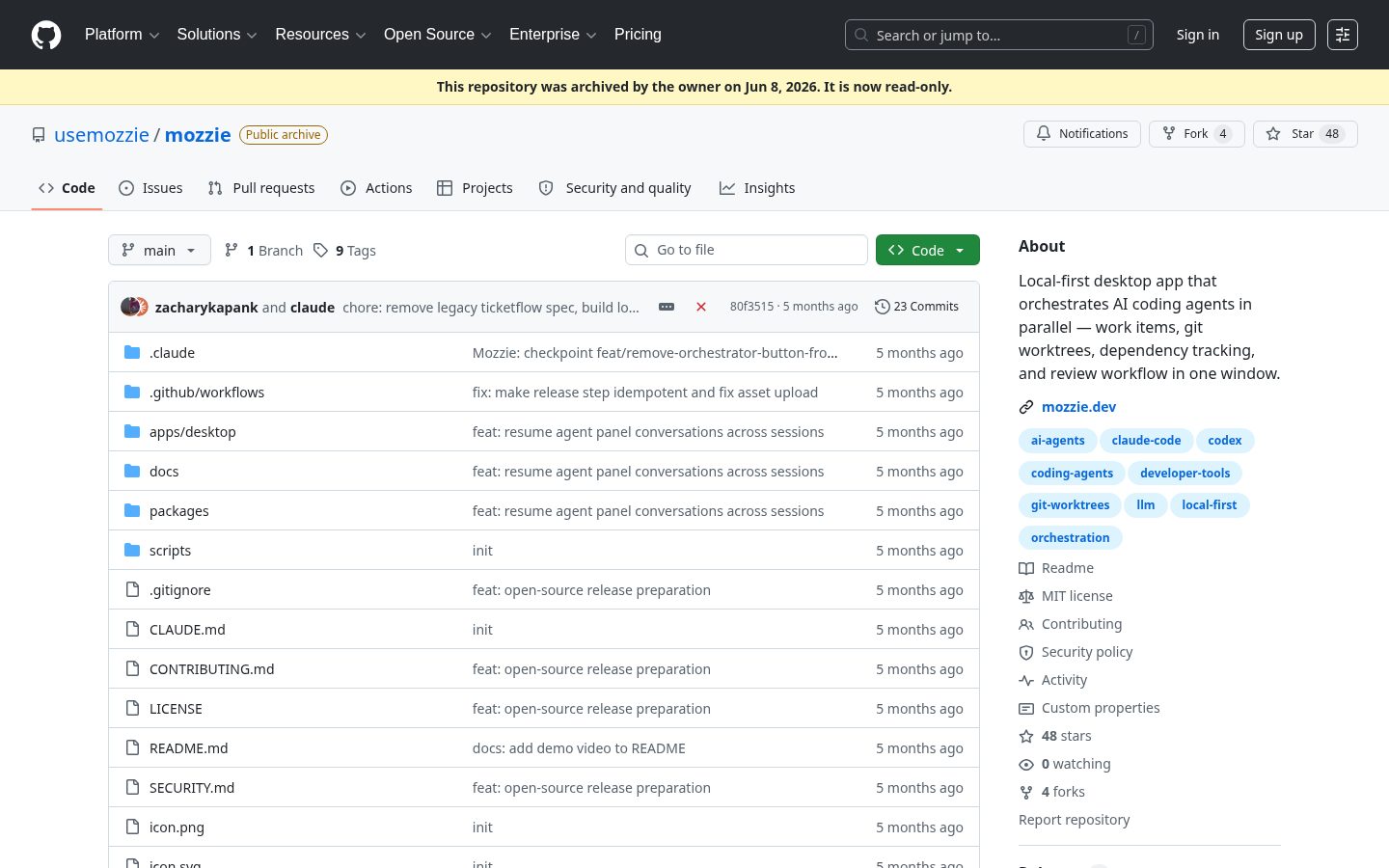Switch to the Projects tab

click(475, 188)
